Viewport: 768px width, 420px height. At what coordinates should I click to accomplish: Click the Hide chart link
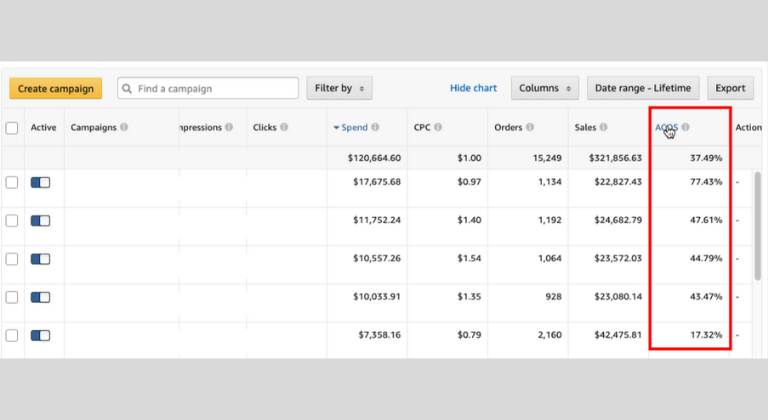473,88
